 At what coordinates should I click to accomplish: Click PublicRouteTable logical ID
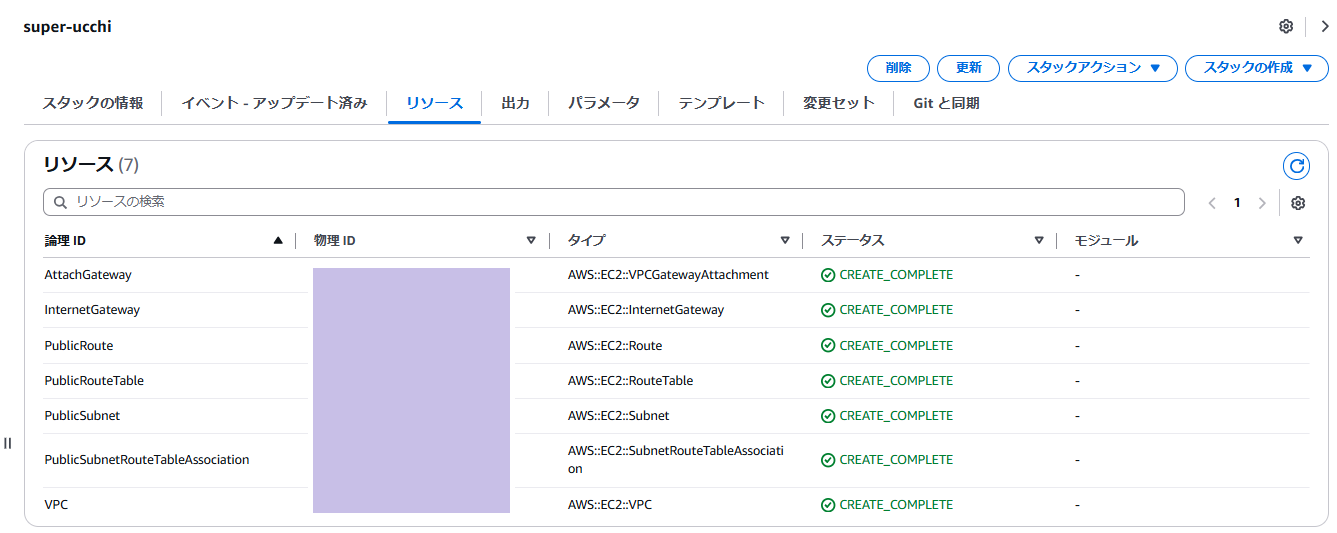click(x=94, y=380)
